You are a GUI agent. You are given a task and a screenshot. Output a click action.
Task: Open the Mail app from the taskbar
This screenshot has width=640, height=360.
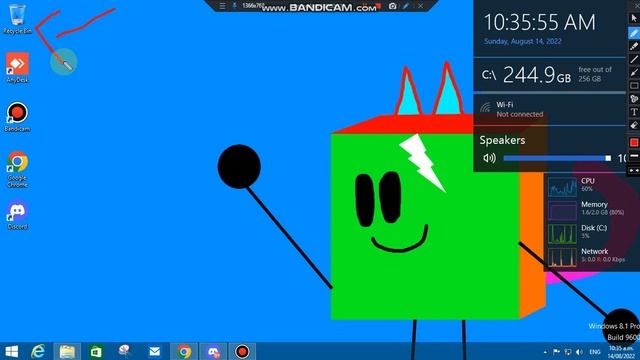coord(155,351)
